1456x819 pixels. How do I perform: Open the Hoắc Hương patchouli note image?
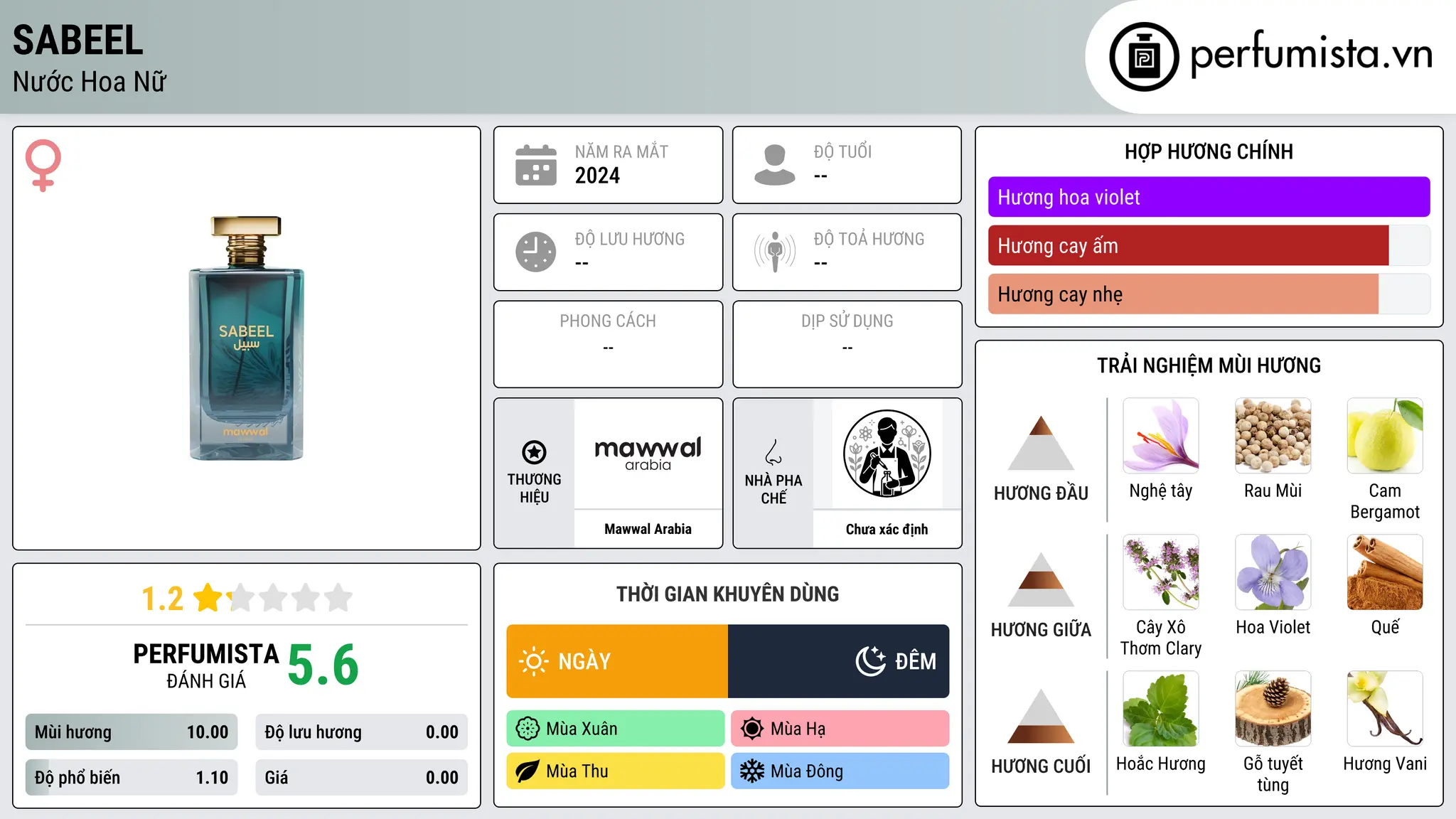(x=1161, y=709)
